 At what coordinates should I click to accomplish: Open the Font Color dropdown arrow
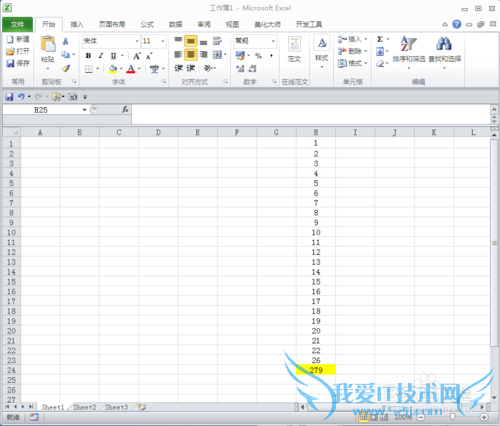139,69
